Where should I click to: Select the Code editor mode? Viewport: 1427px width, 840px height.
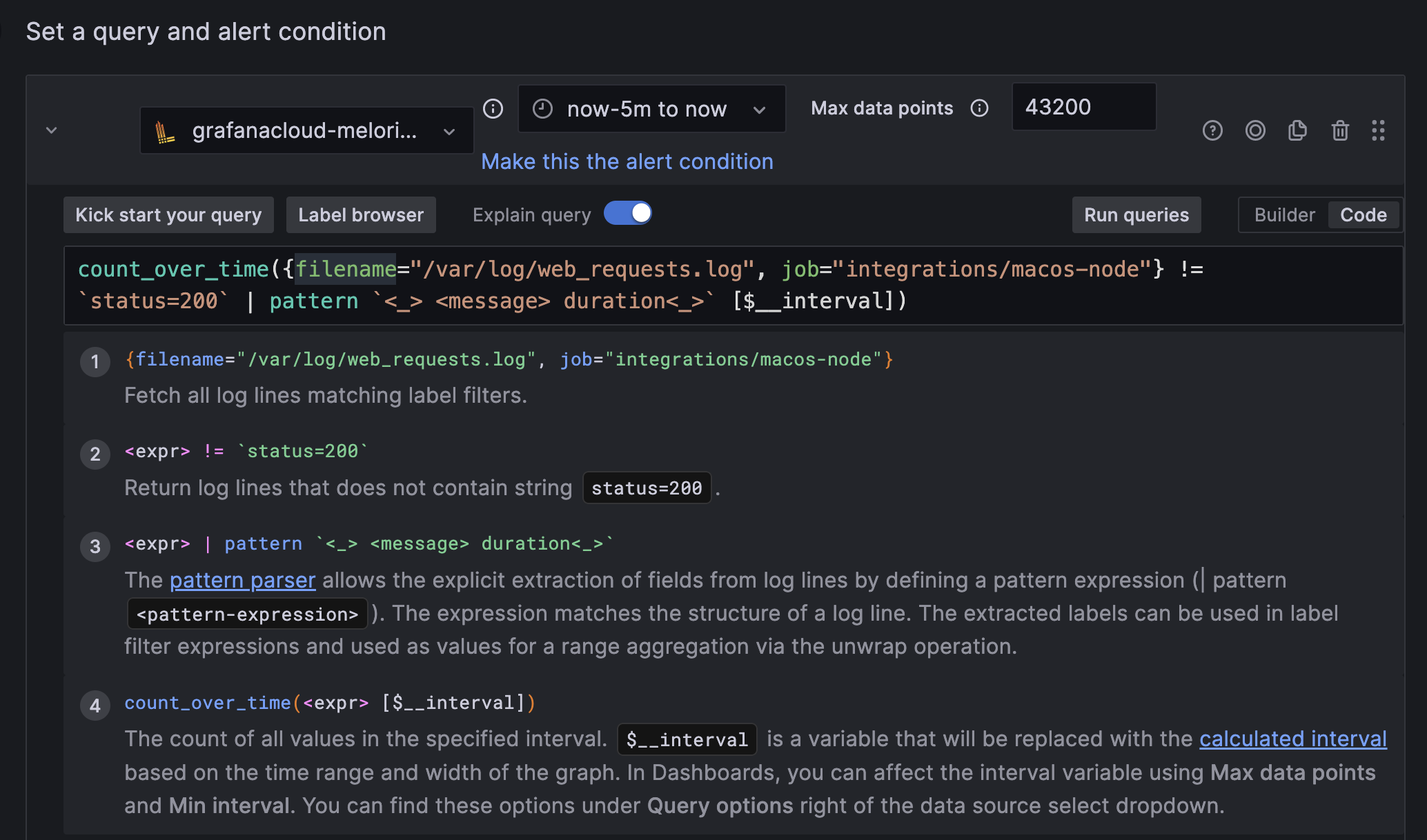[1363, 215]
